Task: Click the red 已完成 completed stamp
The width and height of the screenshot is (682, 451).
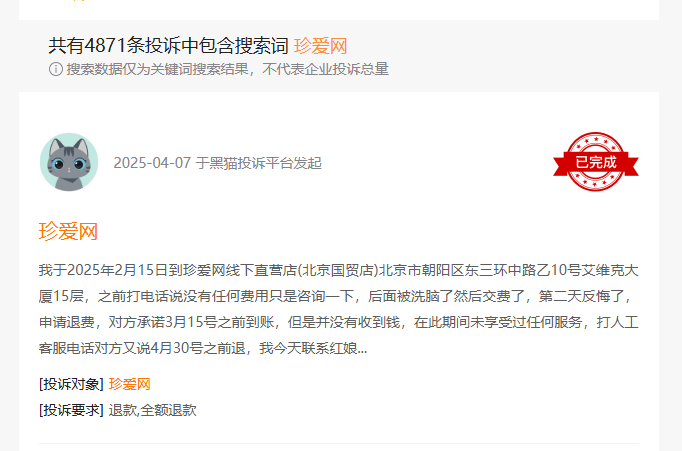Action: point(595,162)
